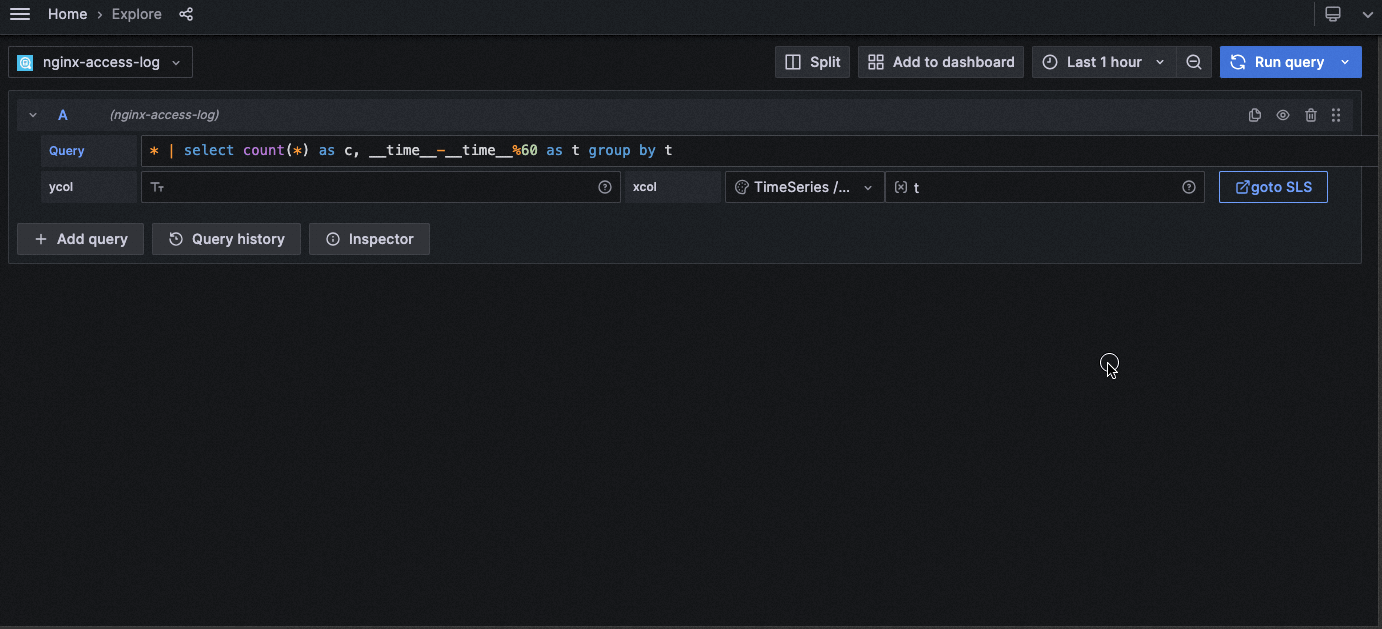Viewport: 1382px width, 629px height.
Task: Open the TimeSeries xcol type dropdown
Action: point(803,186)
